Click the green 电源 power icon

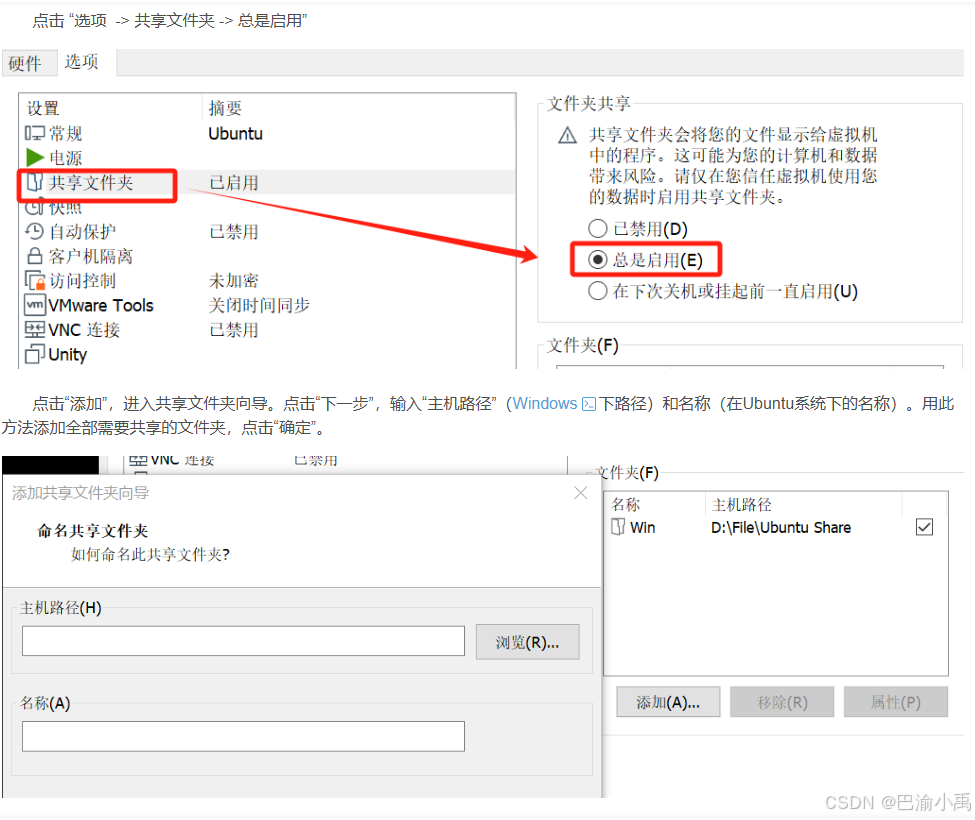point(35,157)
